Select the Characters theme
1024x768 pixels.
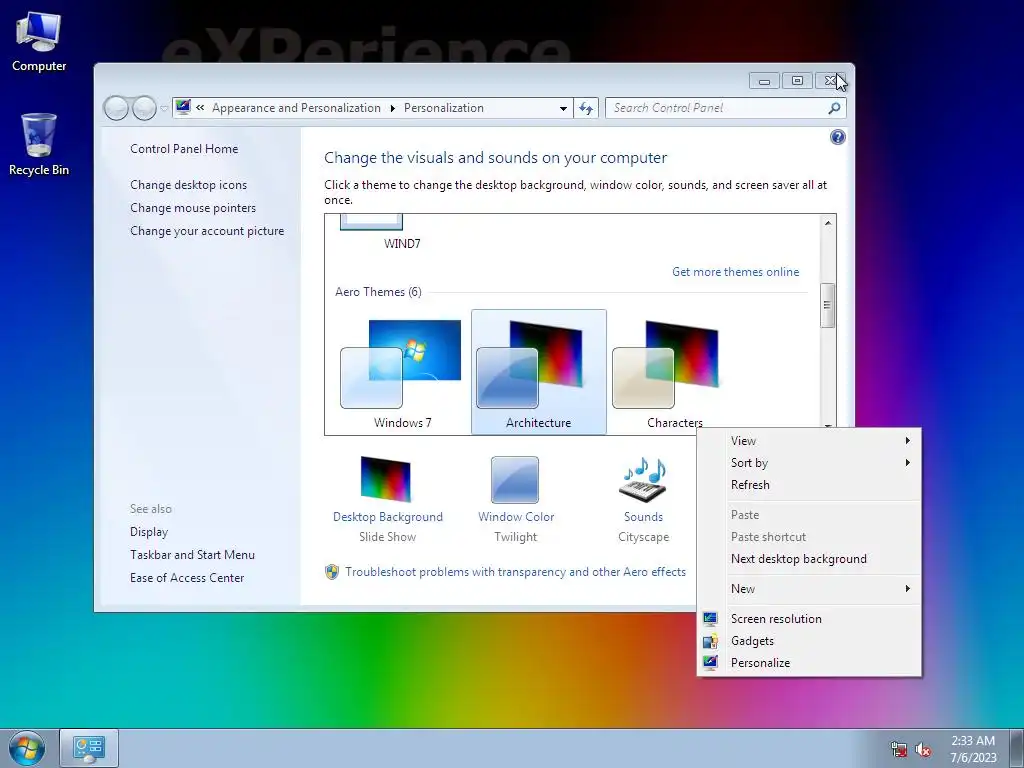tap(675, 372)
